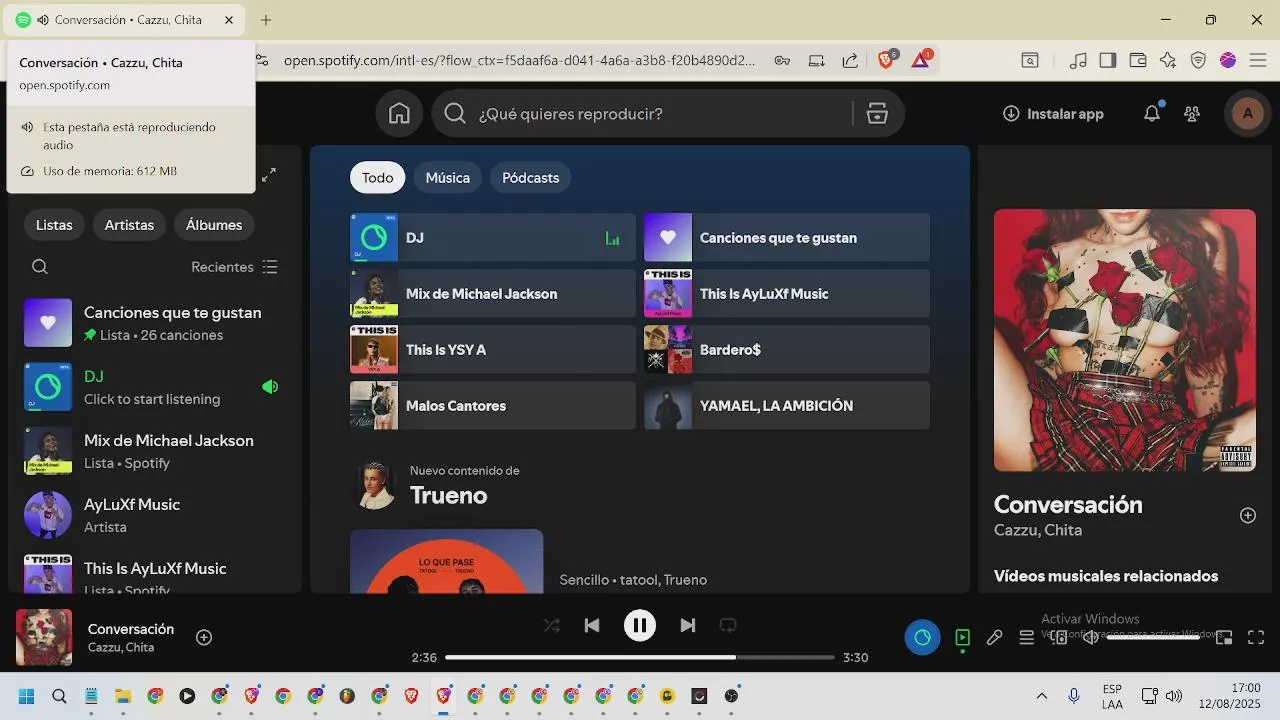Open Brave hamburger menu
Viewport: 1280px width, 720px height.
pyautogui.click(x=1259, y=60)
